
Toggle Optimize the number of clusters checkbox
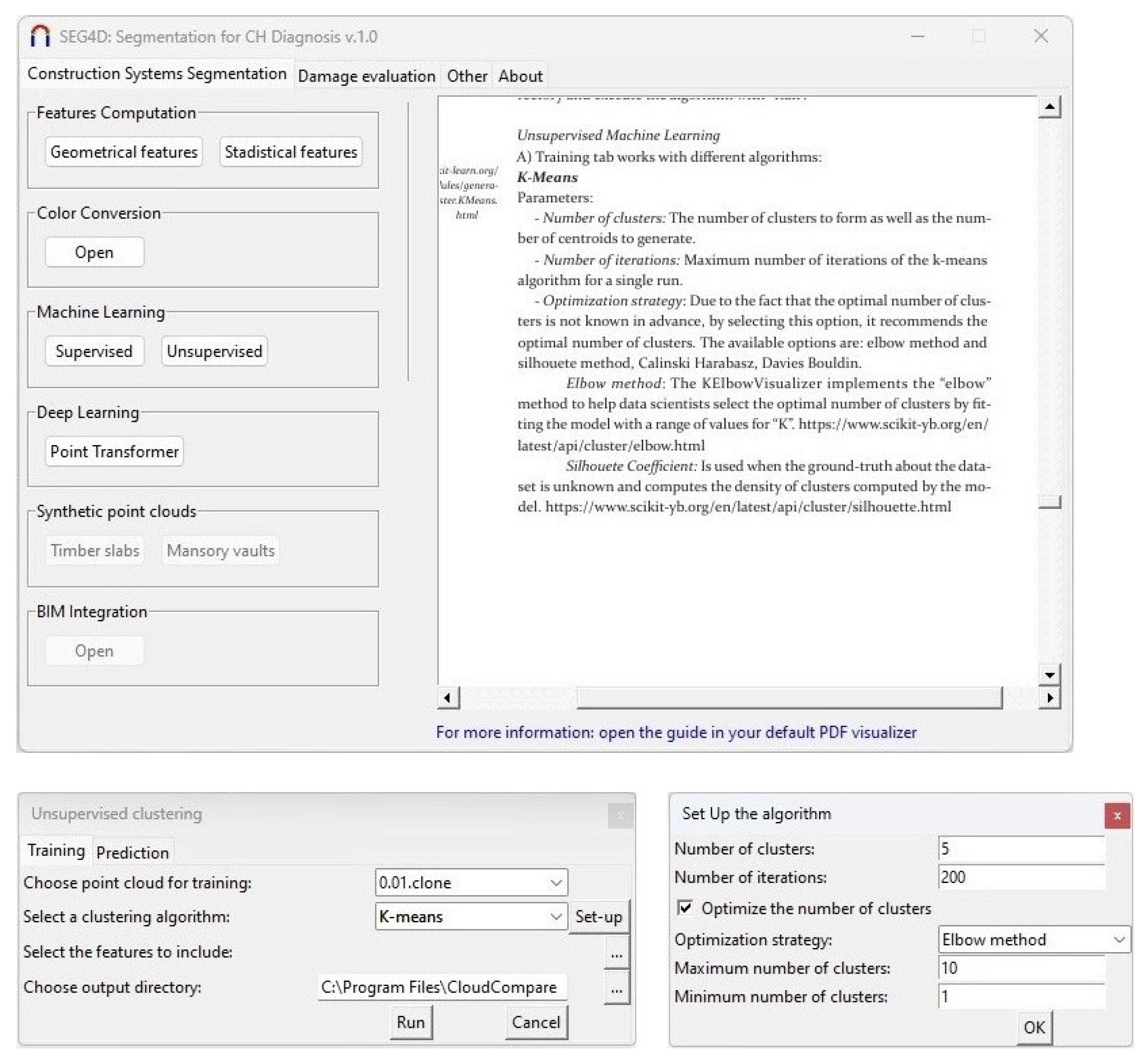click(684, 908)
